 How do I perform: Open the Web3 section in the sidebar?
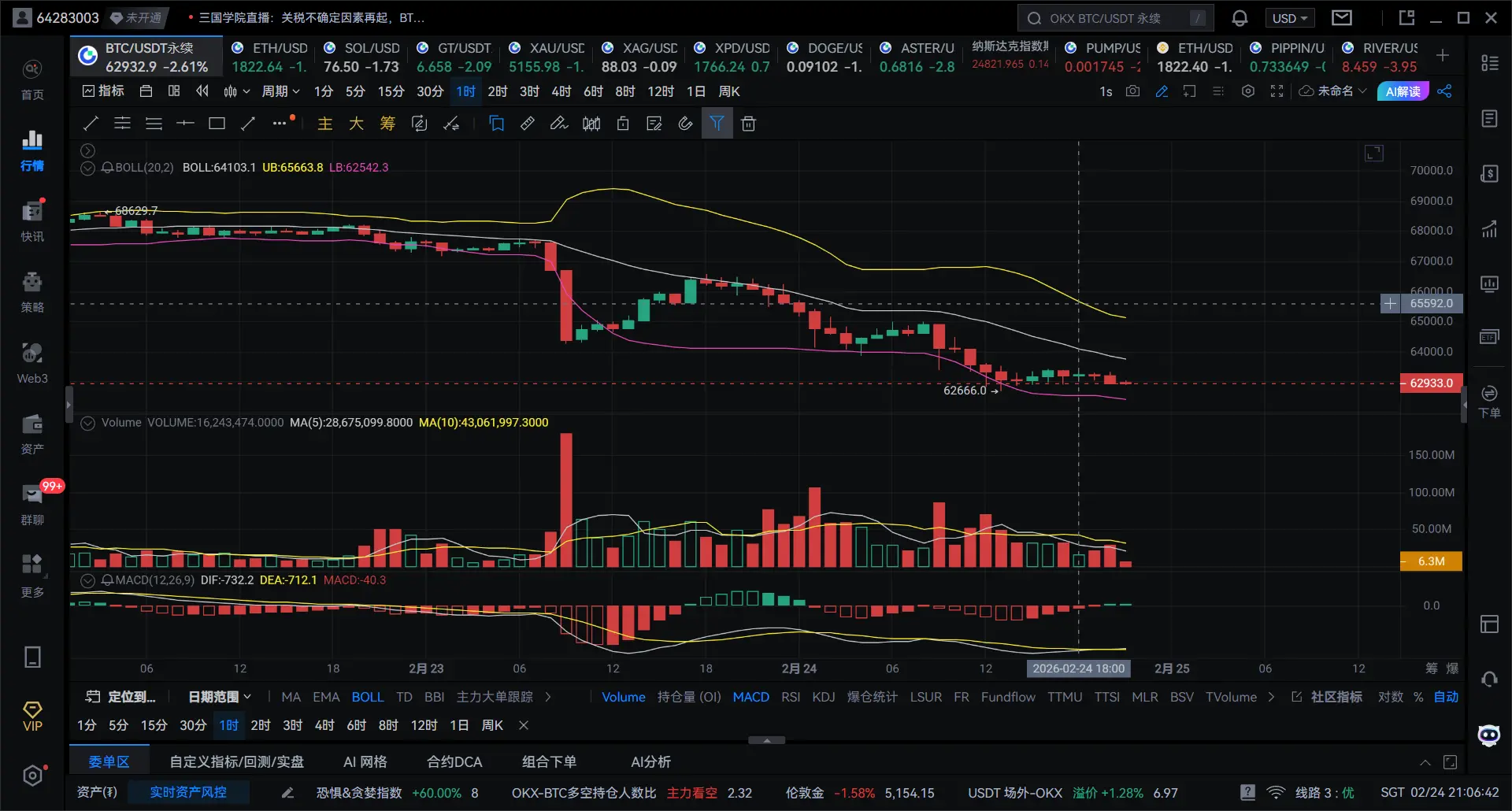click(32, 363)
